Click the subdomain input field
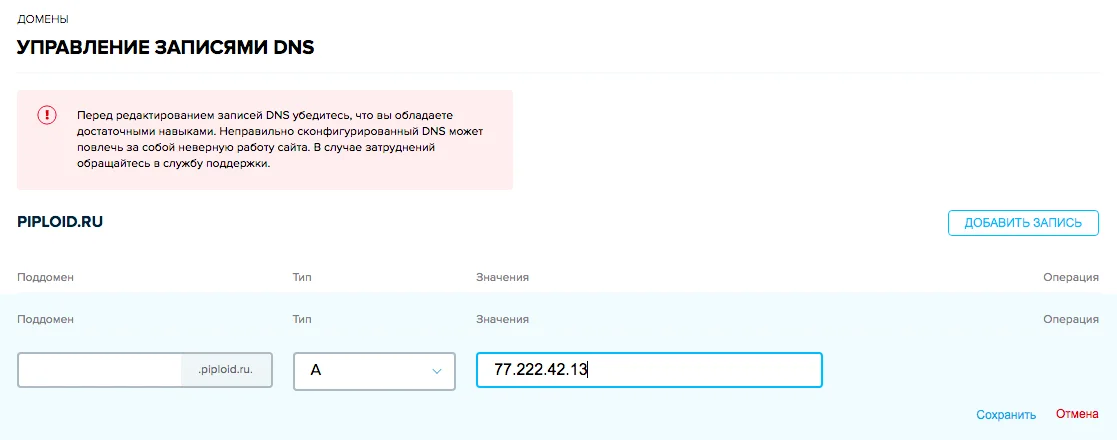 [x=100, y=370]
